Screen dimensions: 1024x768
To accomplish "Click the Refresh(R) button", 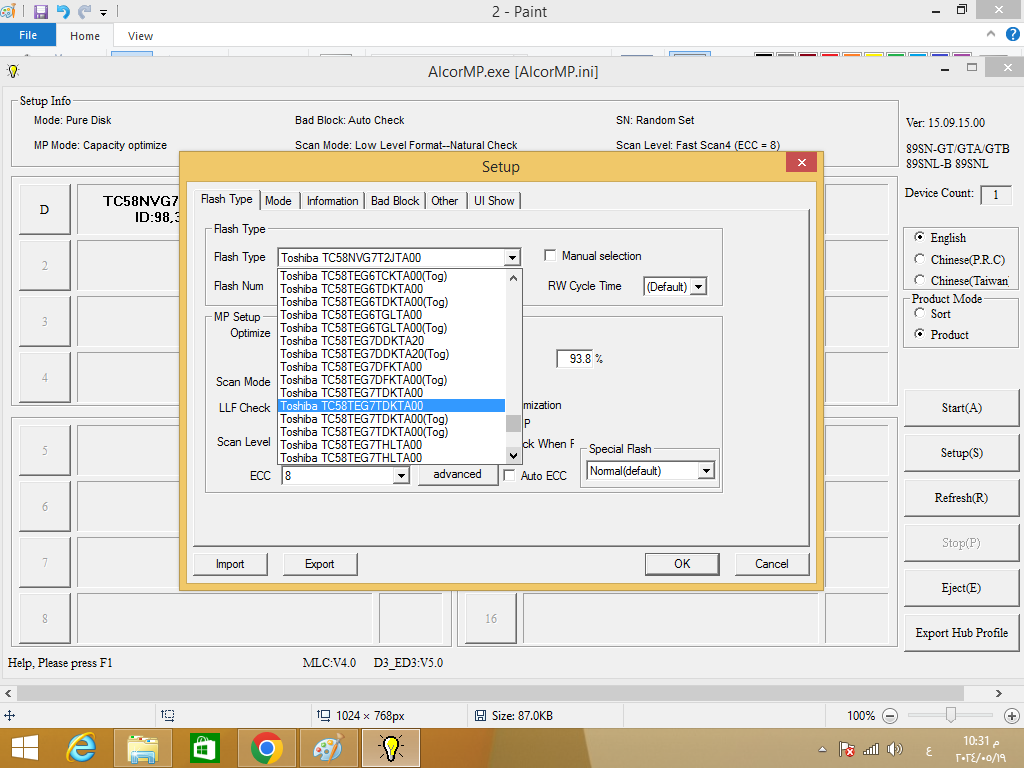I will click(961, 498).
